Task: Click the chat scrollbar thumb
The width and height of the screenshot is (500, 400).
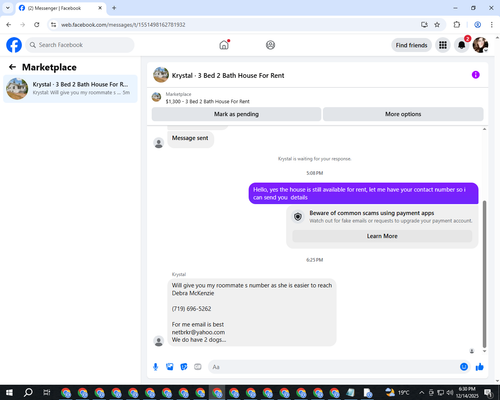Action: click(x=484, y=274)
